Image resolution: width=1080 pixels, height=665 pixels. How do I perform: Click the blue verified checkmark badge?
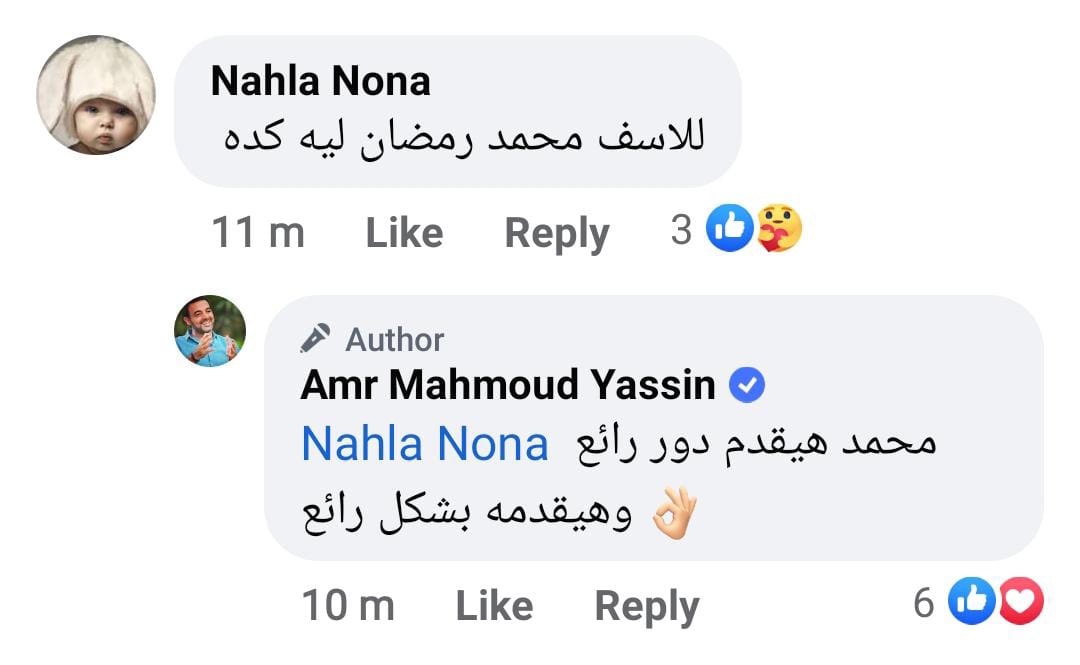coord(746,385)
